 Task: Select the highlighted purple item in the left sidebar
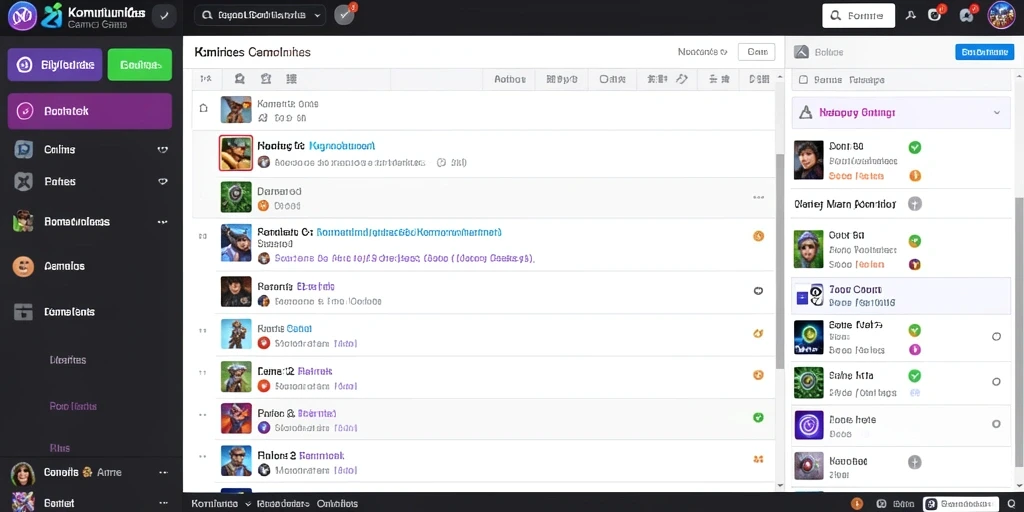tap(89, 111)
